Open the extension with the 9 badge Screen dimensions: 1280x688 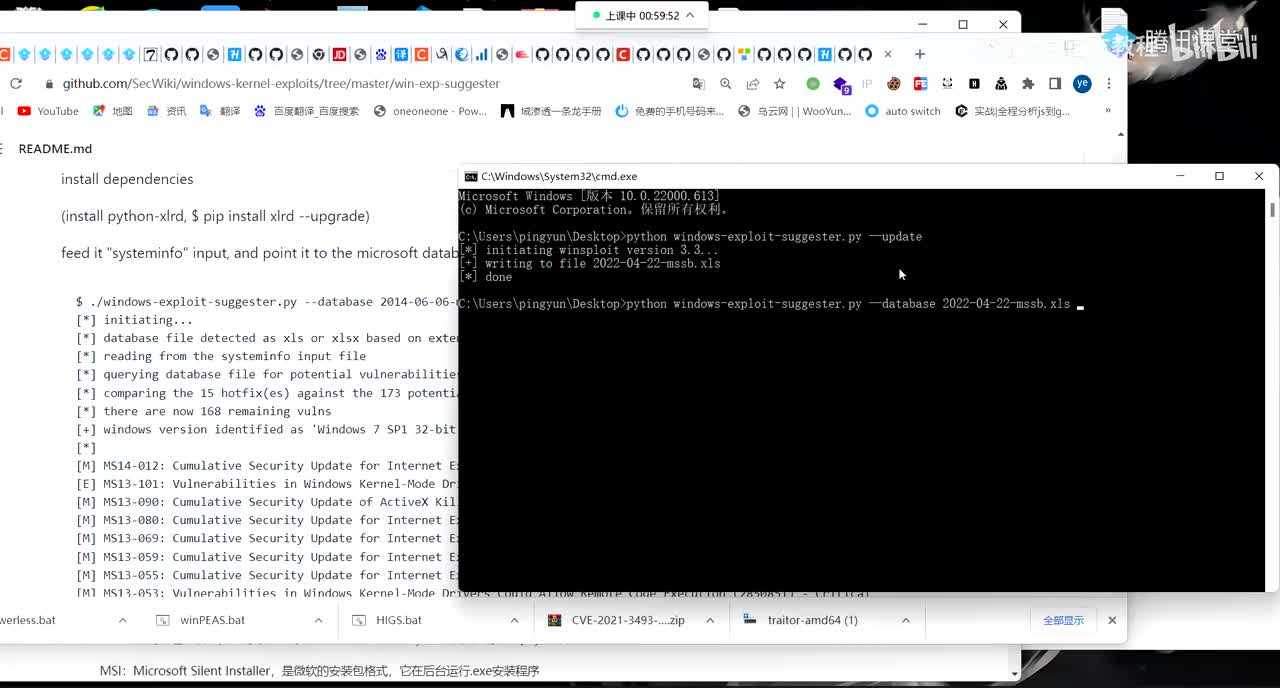tap(841, 85)
